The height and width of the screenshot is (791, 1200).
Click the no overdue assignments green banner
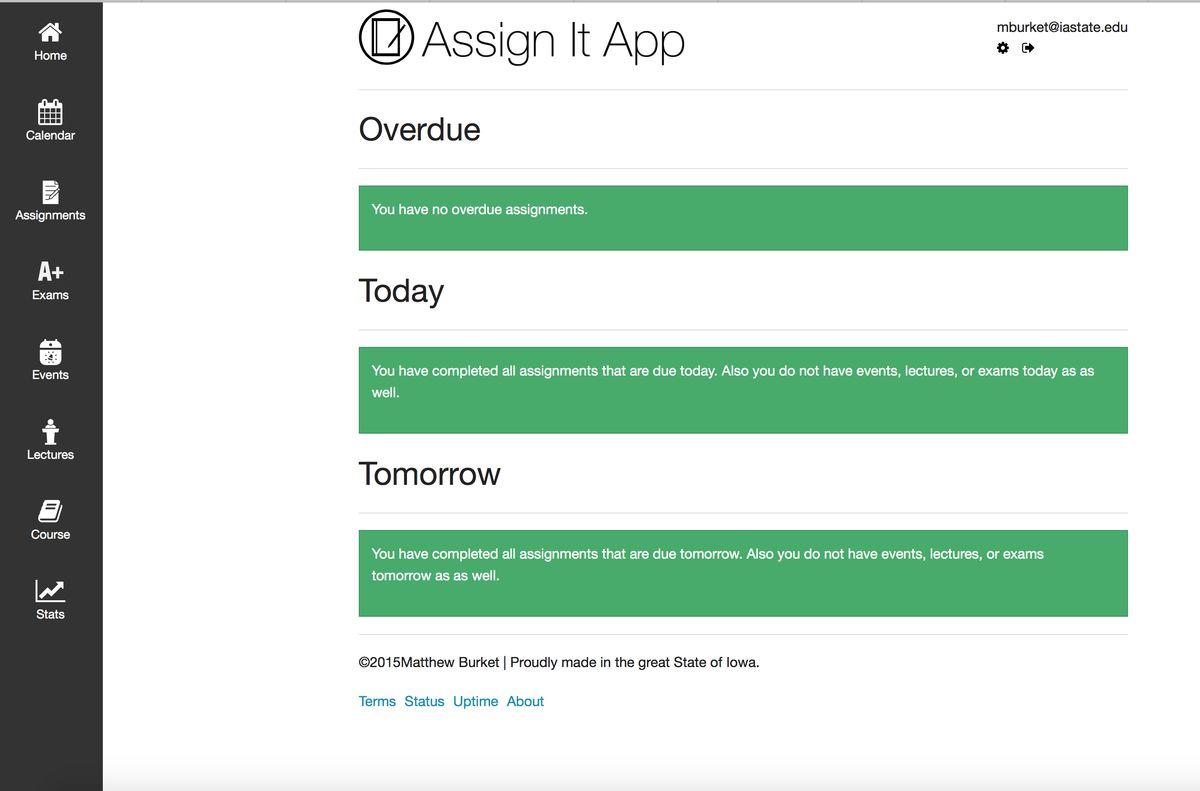pyautogui.click(x=742, y=217)
